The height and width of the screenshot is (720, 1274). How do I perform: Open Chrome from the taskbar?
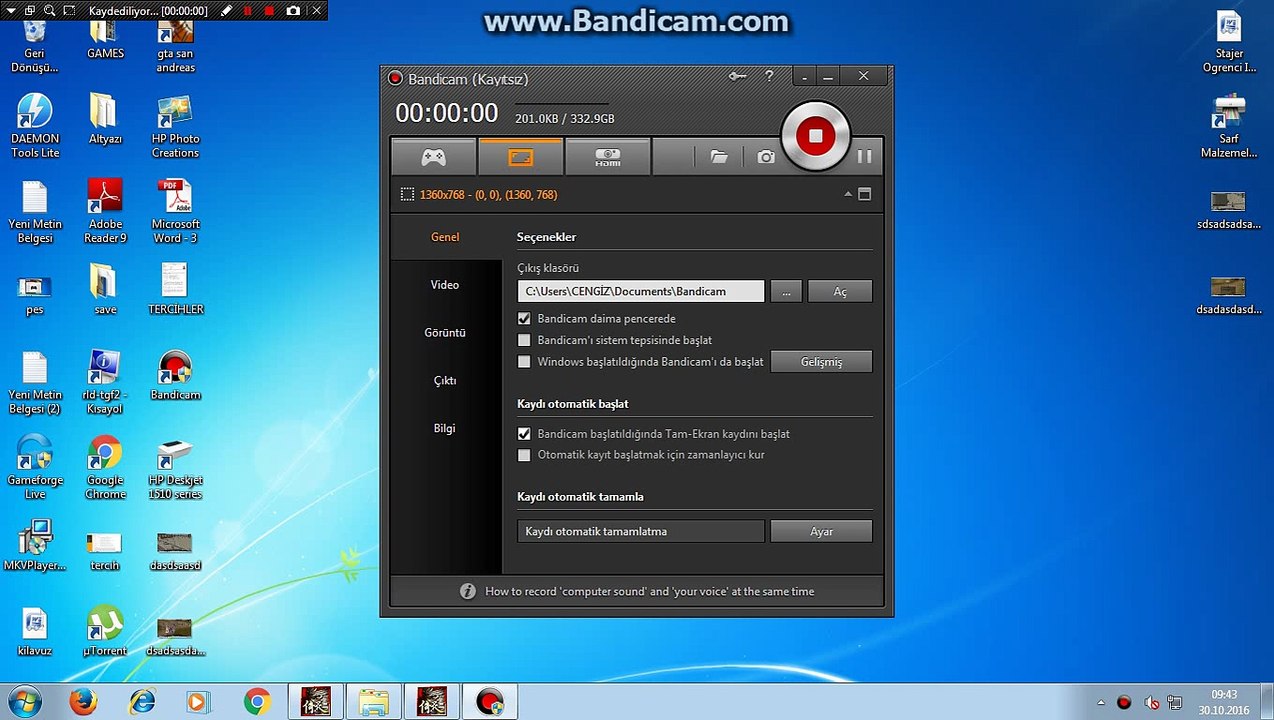tap(257, 702)
